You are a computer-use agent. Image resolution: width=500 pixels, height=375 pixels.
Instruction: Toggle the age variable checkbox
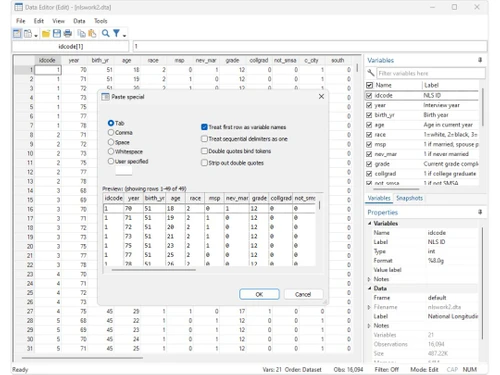(369, 125)
